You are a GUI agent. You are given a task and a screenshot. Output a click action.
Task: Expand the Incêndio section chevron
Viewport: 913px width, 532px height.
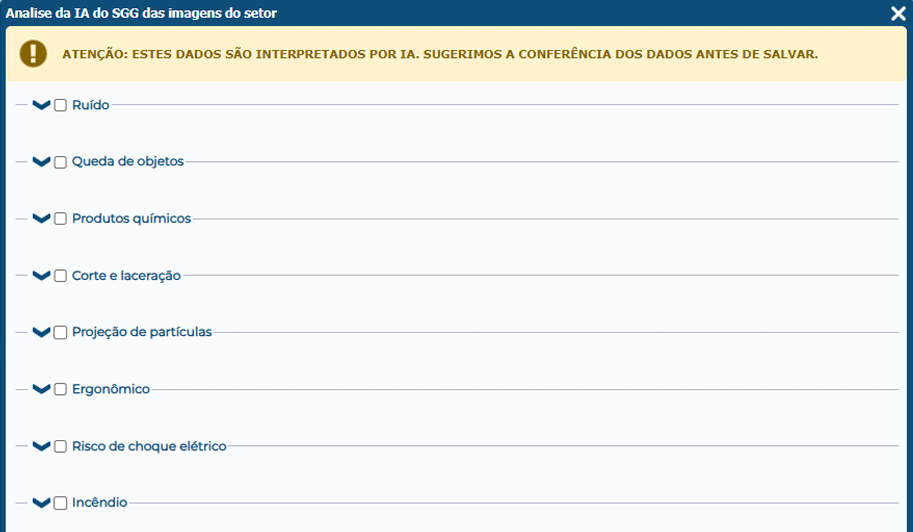[x=41, y=503]
